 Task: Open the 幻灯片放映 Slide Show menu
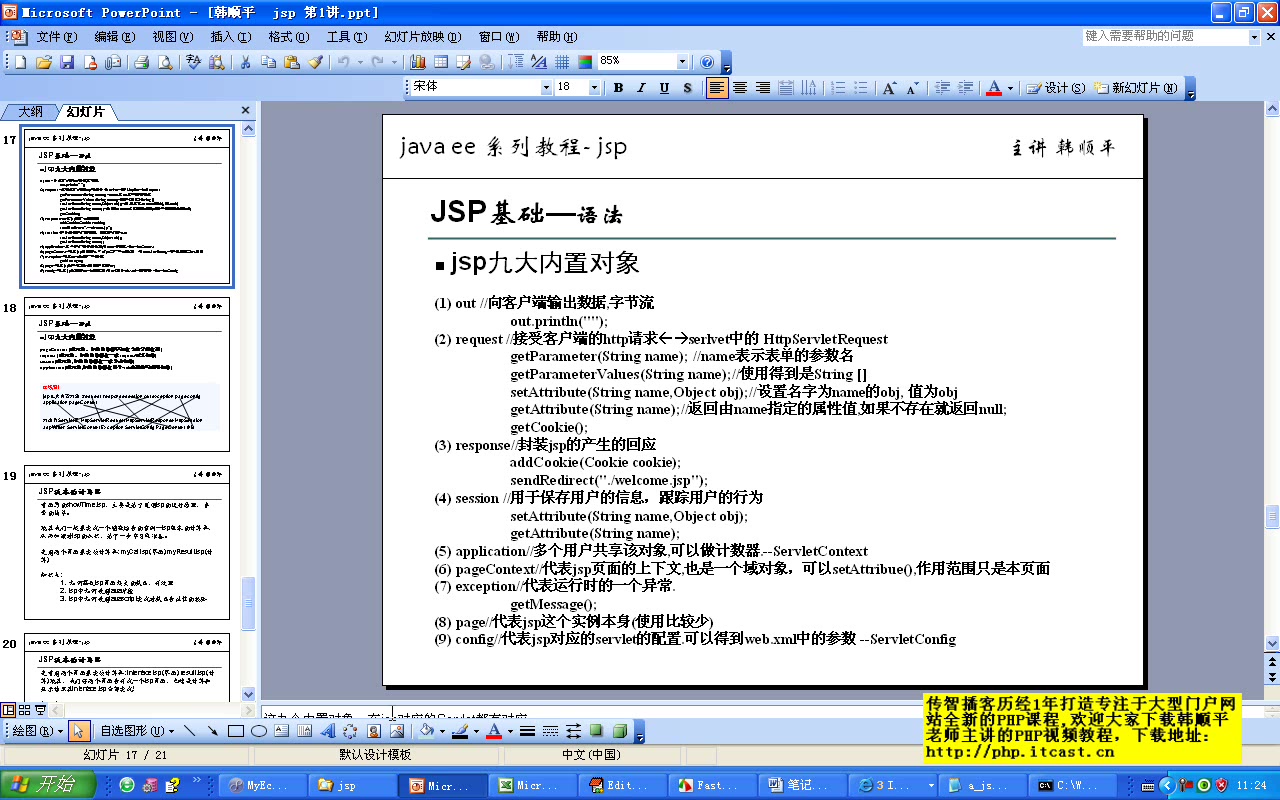[x=422, y=37]
